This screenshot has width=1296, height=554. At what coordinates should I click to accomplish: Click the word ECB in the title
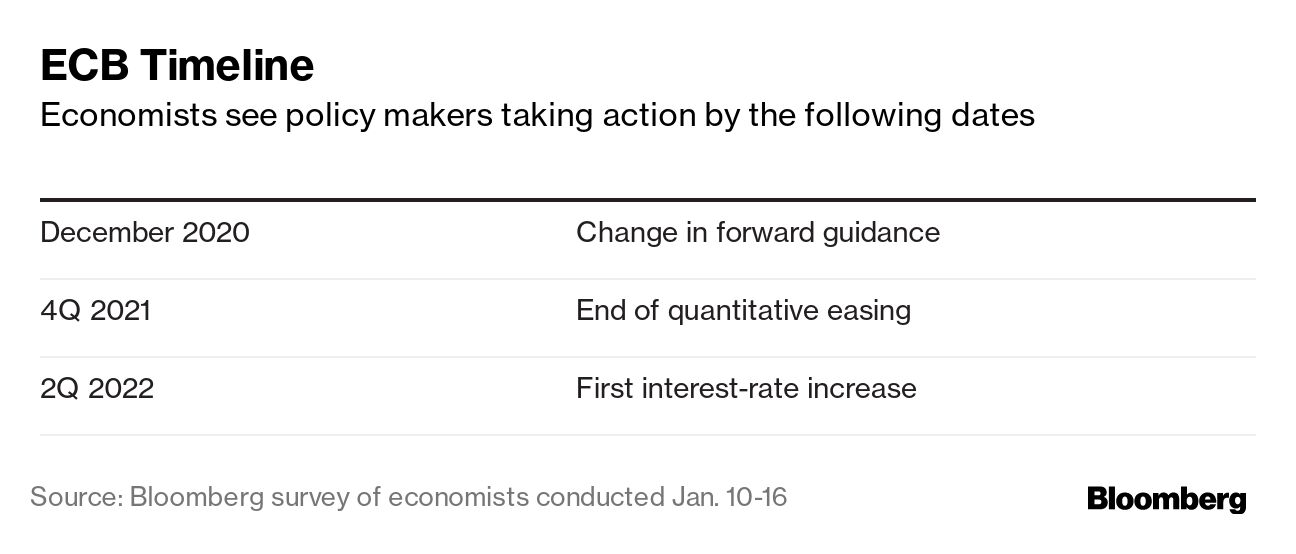click(84, 66)
